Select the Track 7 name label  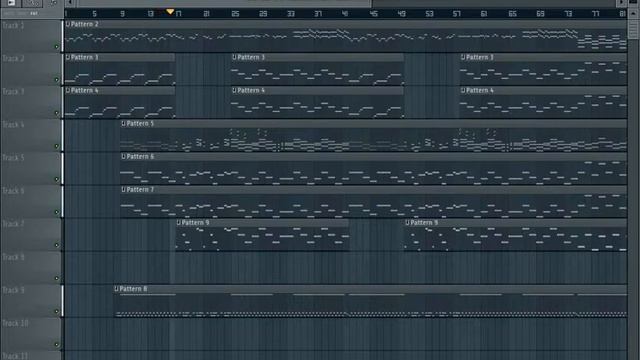tap(13, 224)
